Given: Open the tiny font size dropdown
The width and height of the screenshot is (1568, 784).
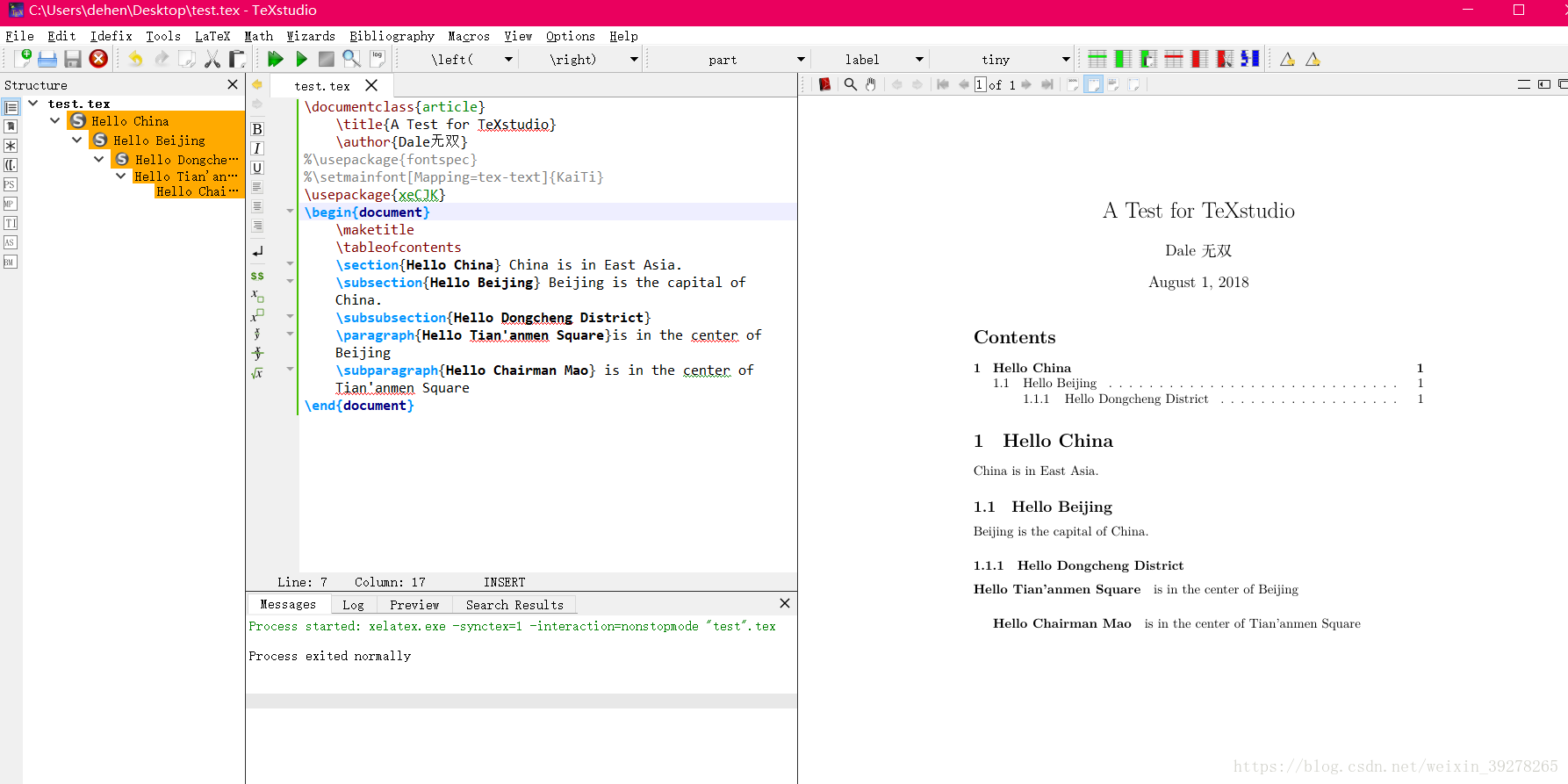Looking at the screenshot, I should pos(1066,59).
